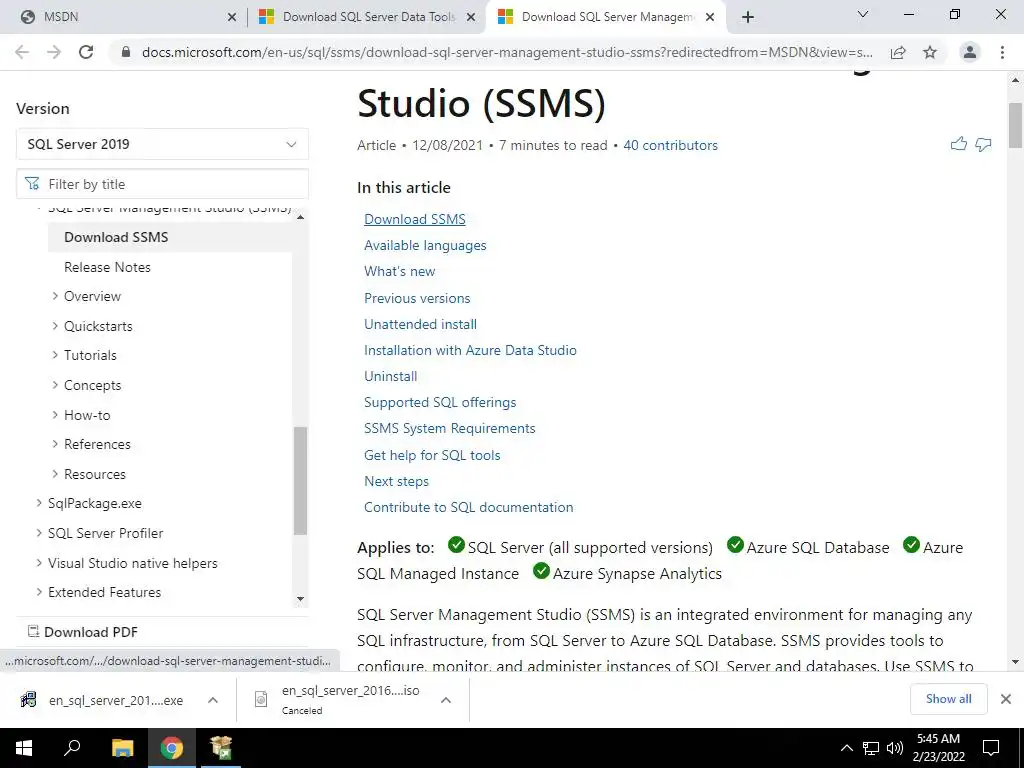1024x768 pixels.
Task: Click the browser forward arrow
Action: (x=54, y=52)
